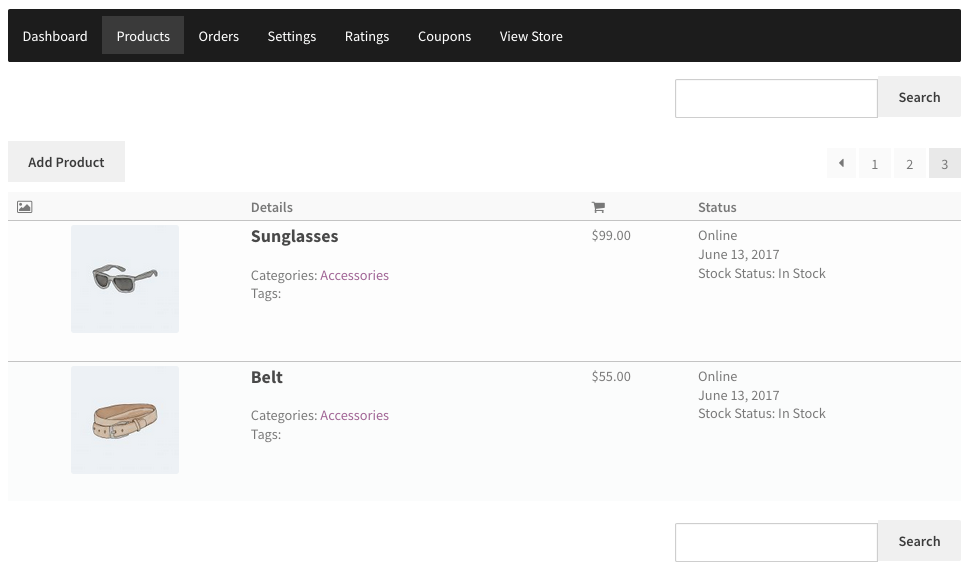Select the Coupons tab
This screenshot has width=972, height=574.
point(444,36)
